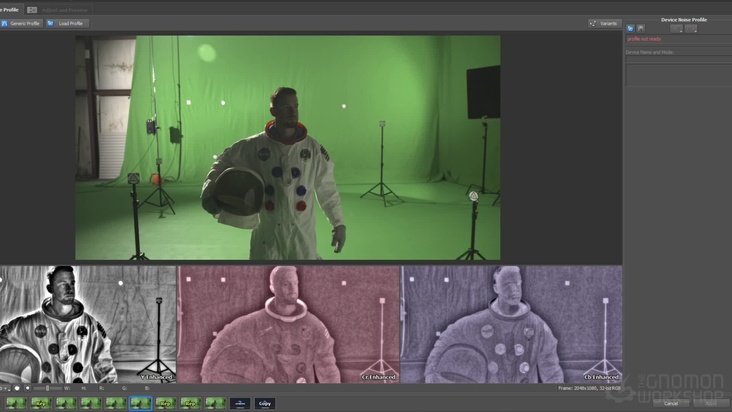This screenshot has width=732, height=412.
Task: Select the highlighted current frame thumbnail
Action: point(141,403)
